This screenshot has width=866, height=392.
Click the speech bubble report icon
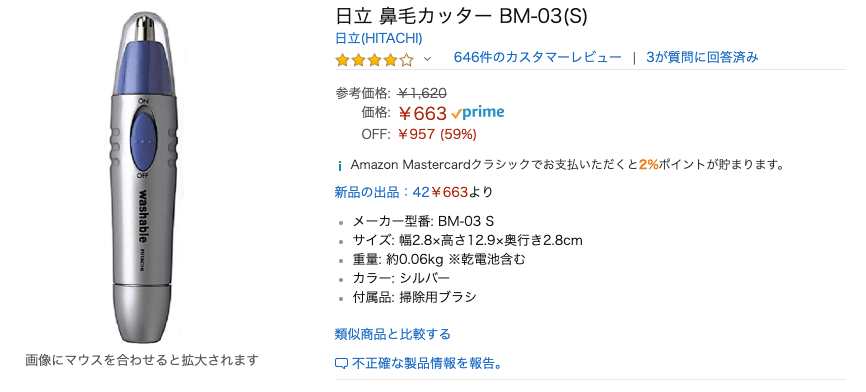tap(342, 364)
